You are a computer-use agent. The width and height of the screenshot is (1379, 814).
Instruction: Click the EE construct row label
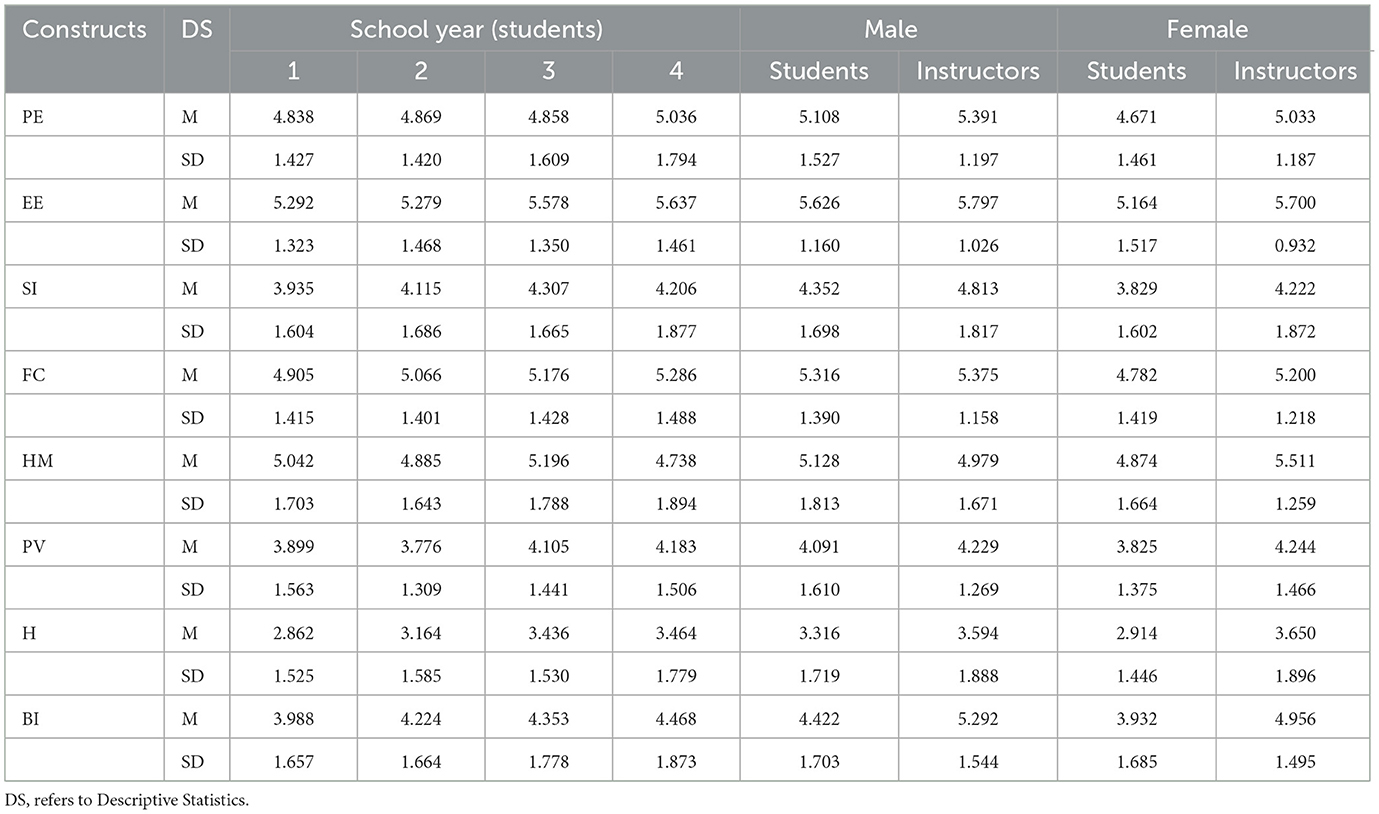click(x=33, y=202)
